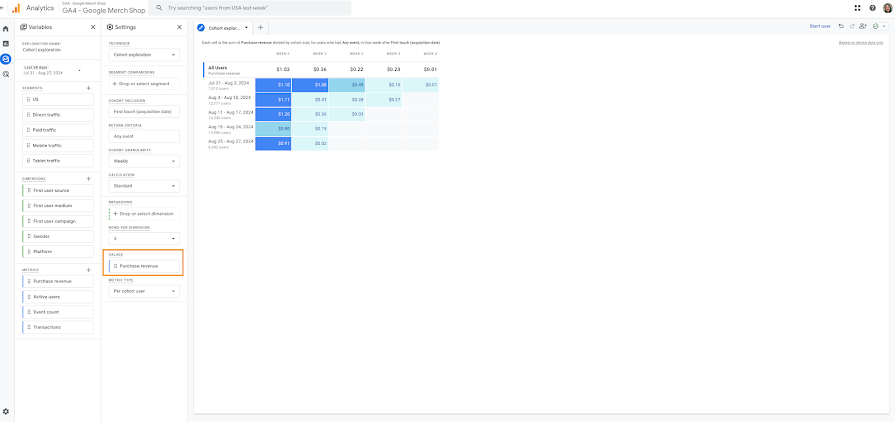
Task: Open the Advertising icon in left navigation
Action: 6,74
